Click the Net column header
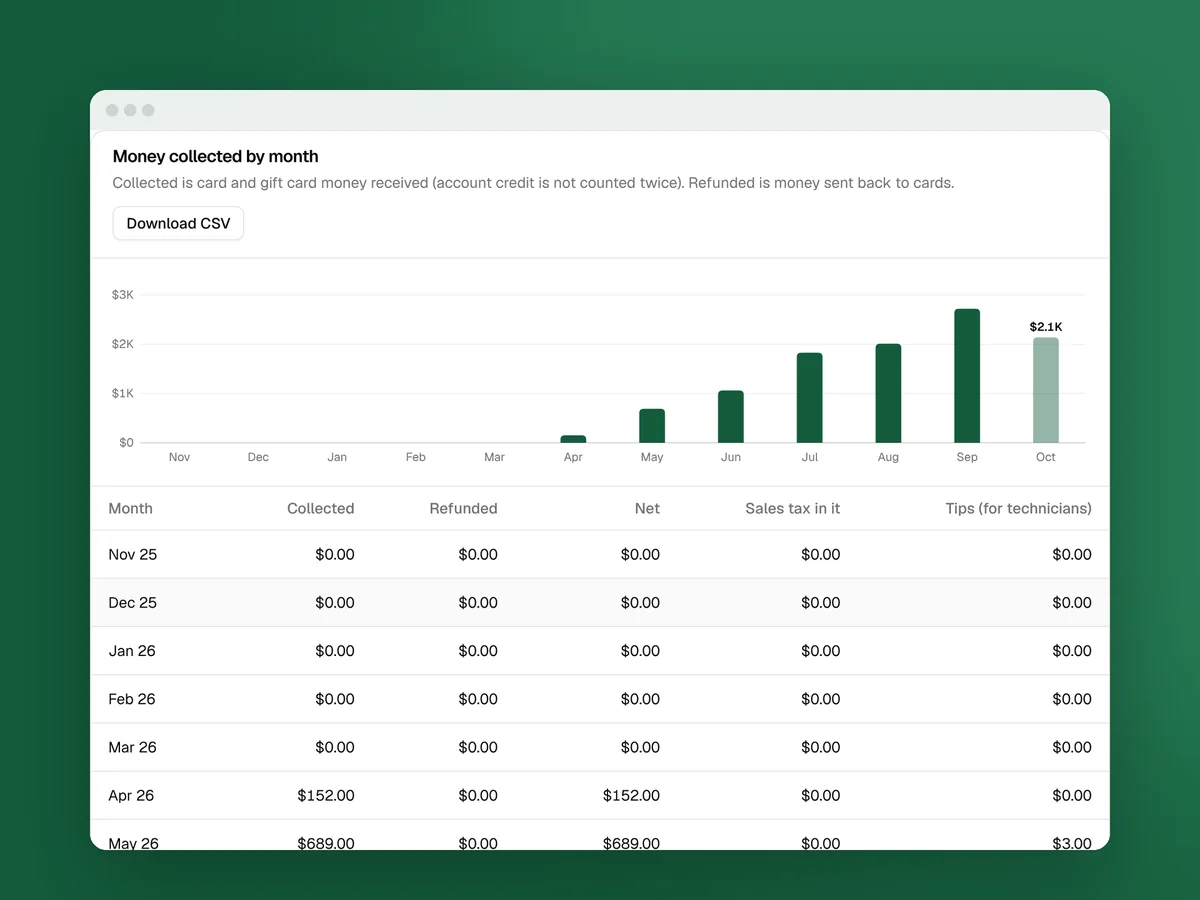The image size is (1200, 900). click(647, 508)
